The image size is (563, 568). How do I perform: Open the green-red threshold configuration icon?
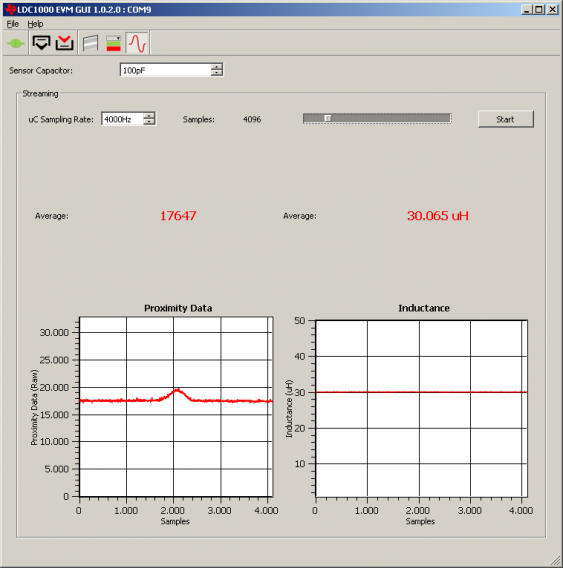pyautogui.click(x=113, y=43)
